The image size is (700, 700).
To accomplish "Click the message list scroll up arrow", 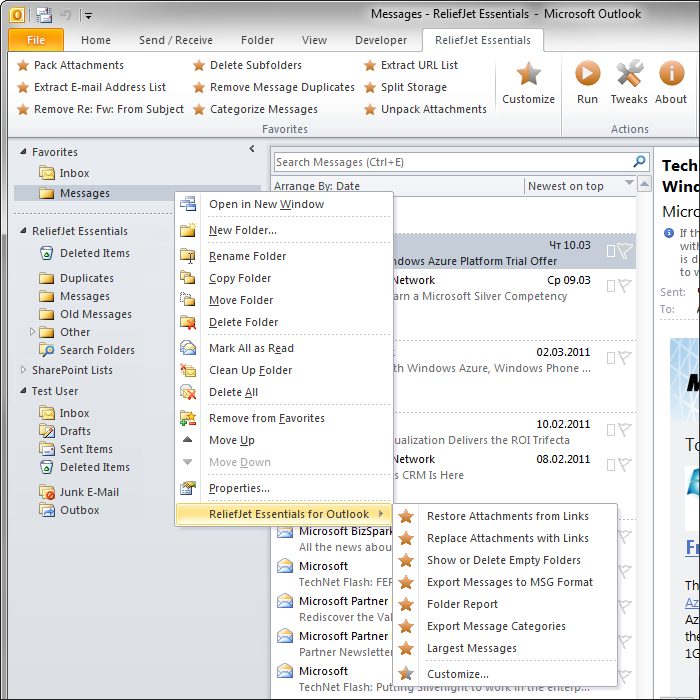I will (x=645, y=183).
